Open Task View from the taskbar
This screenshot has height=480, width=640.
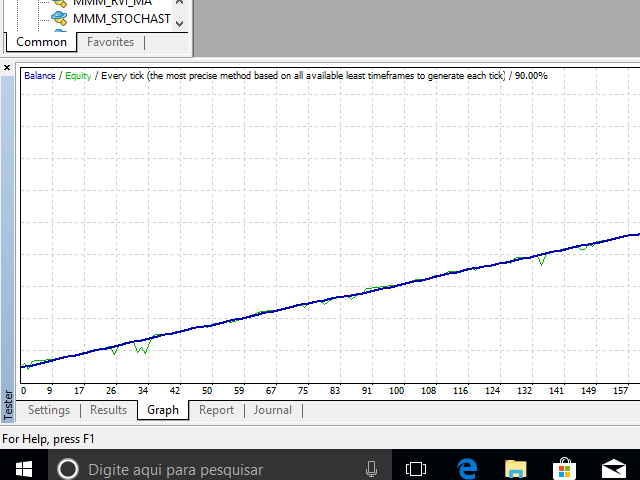click(416, 468)
